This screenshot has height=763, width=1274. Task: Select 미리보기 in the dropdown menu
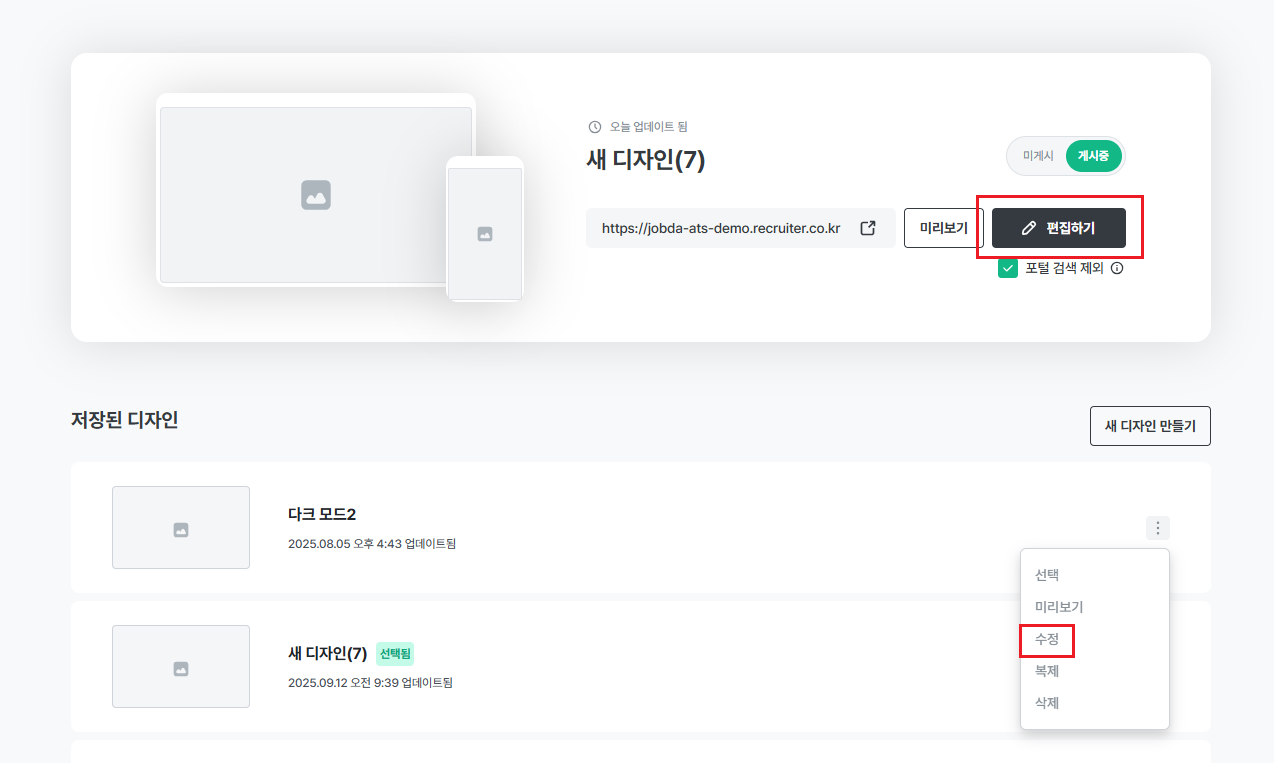[x=1059, y=607]
